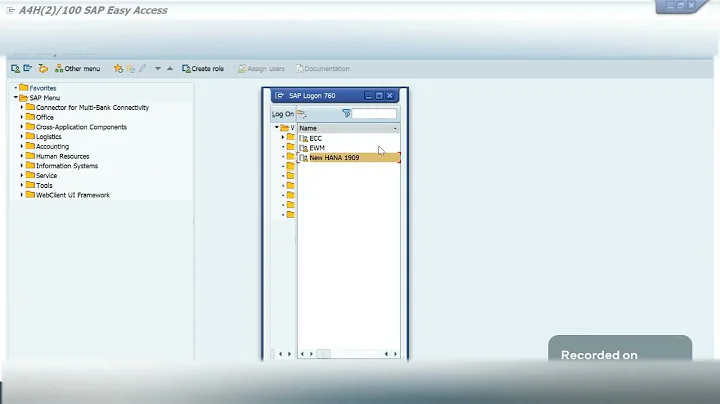Select the Accounting tree label
The width and height of the screenshot is (720, 404).
pyautogui.click(x=52, y=146)
